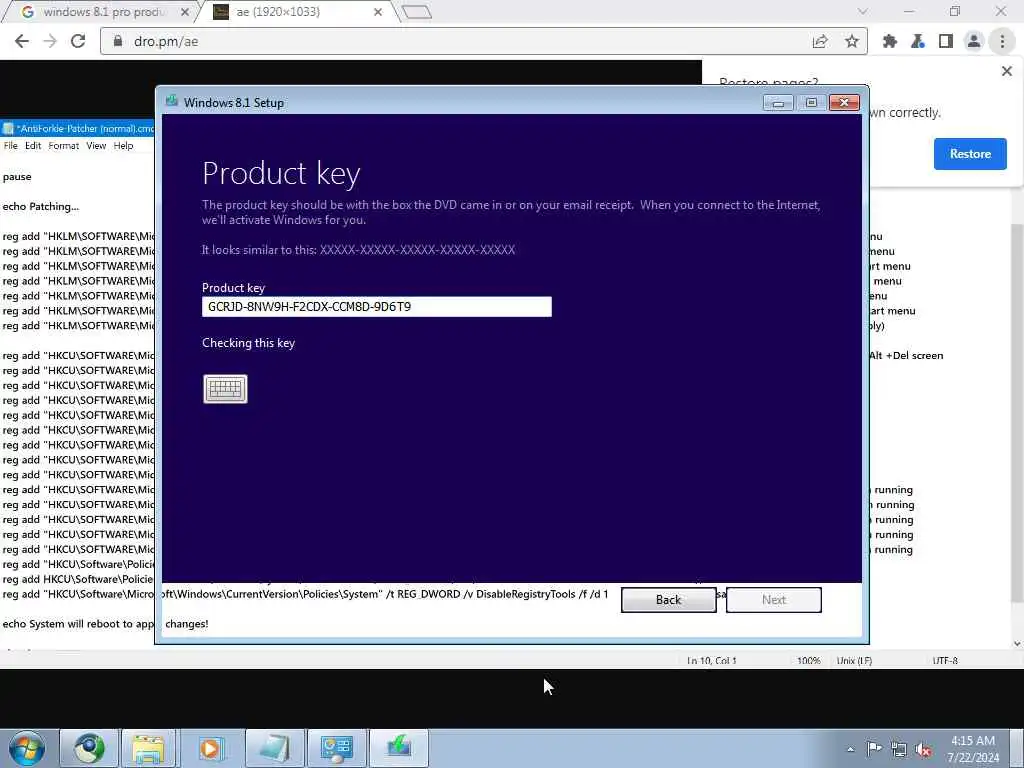The image size is (1024, 768).
Task: Open the network tray icon
Action: (899, 750)
